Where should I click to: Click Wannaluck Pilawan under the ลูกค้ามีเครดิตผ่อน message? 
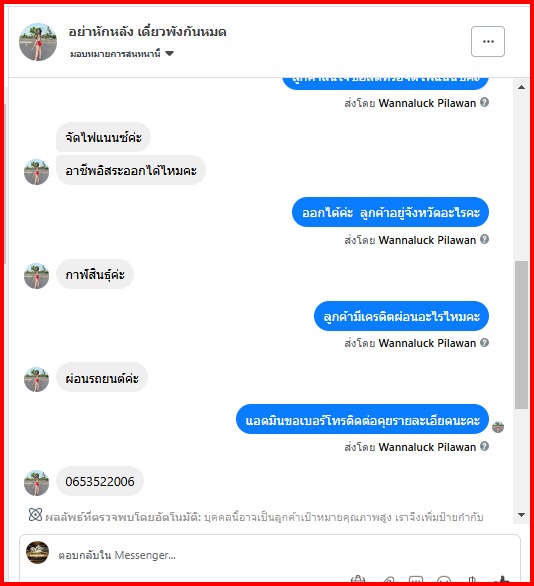pyautogui.click(x=427, y=343)
